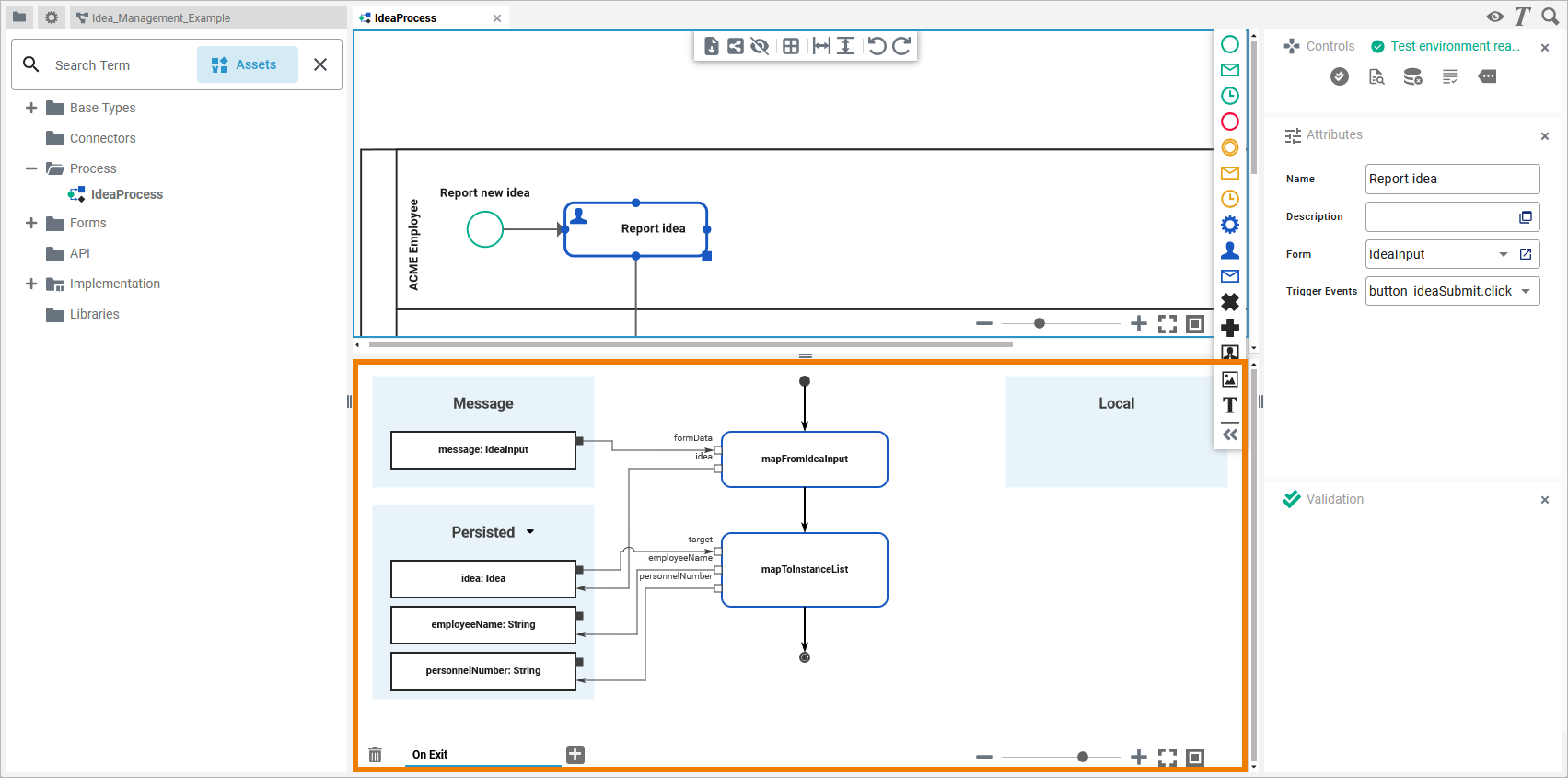Click the grid layout icon in toolbar
1568x778 pixels.
[791, 46]
